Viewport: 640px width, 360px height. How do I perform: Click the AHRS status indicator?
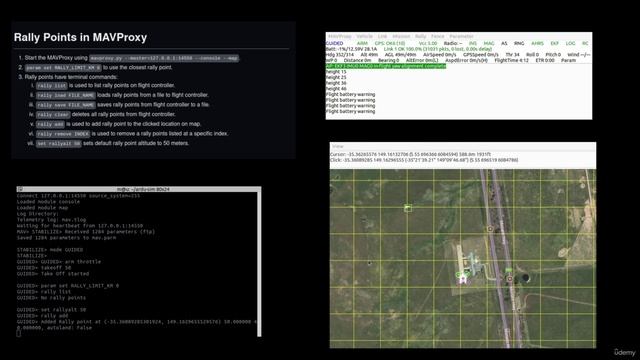(x=537, y=43)
